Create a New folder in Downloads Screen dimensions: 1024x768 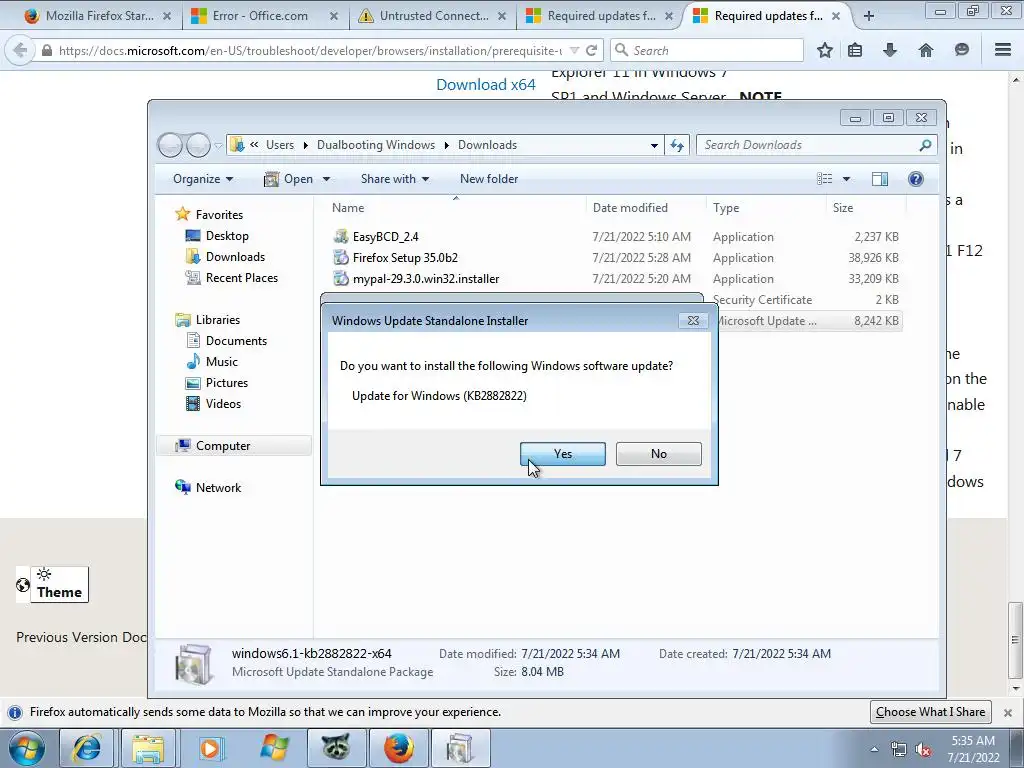pos(488,179)
